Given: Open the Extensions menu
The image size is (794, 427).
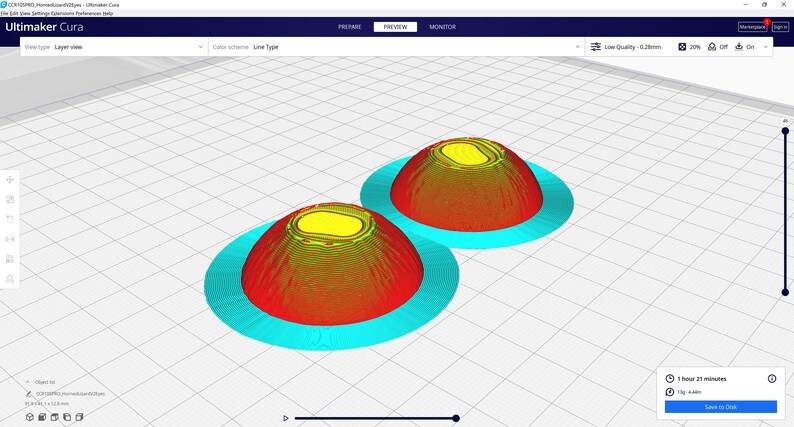Looking at the screenshot, I should [x=62, y=13].
